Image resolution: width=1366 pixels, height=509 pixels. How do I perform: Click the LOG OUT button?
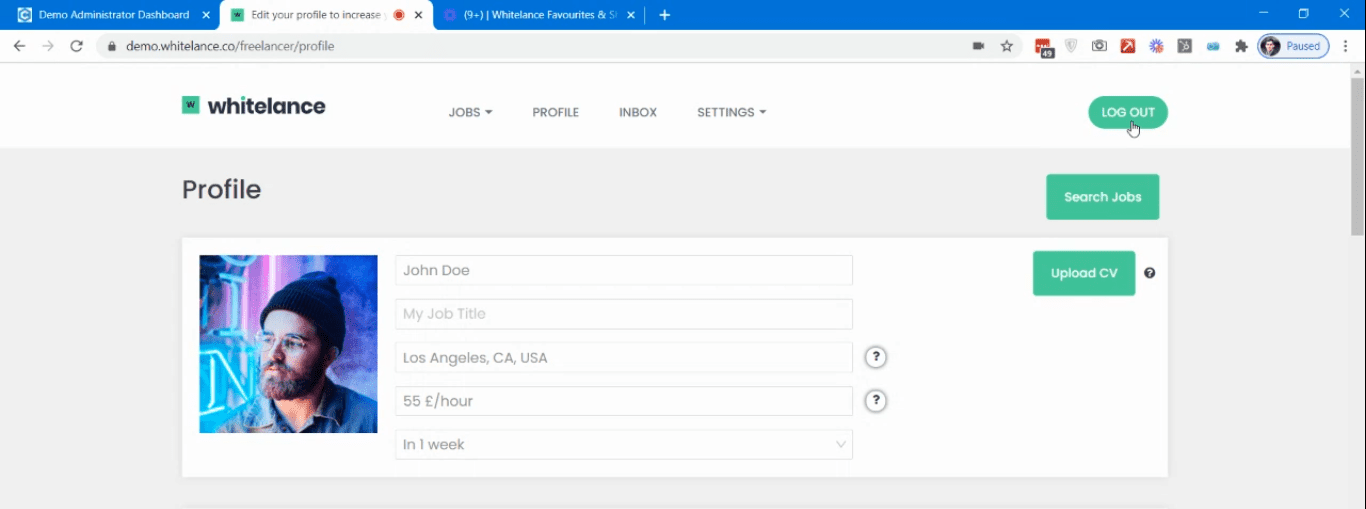tap(1128, 112)
